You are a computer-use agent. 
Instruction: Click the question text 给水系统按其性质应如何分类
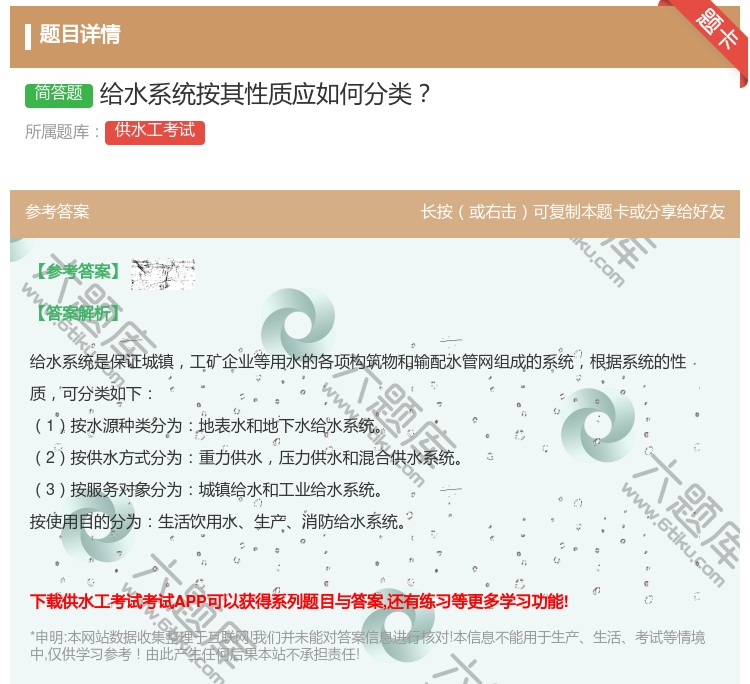265,94
